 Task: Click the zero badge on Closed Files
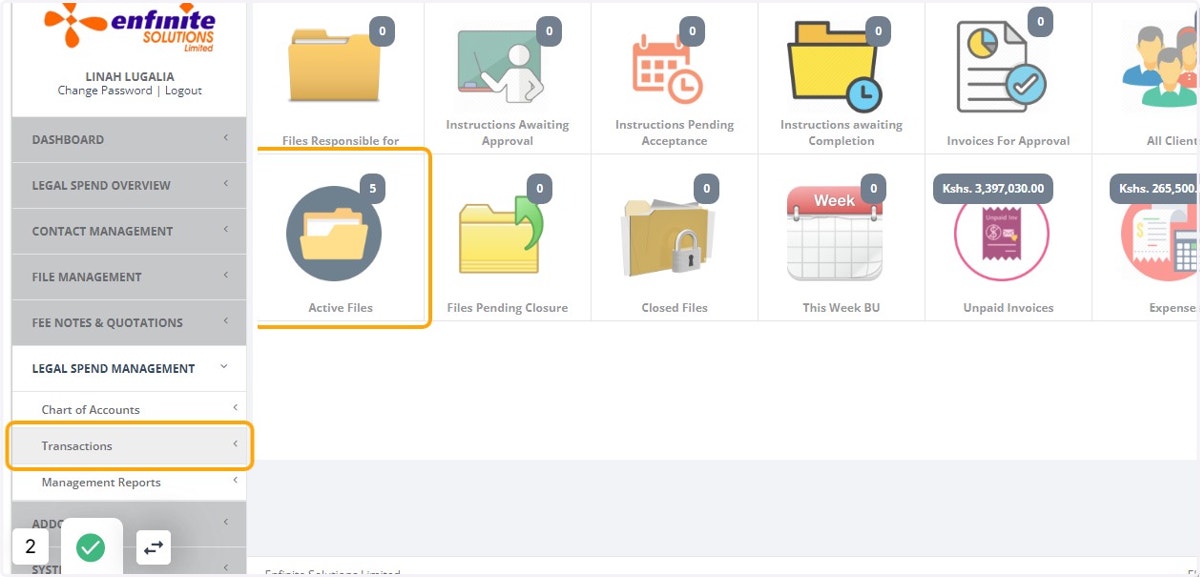pos(707,188)
